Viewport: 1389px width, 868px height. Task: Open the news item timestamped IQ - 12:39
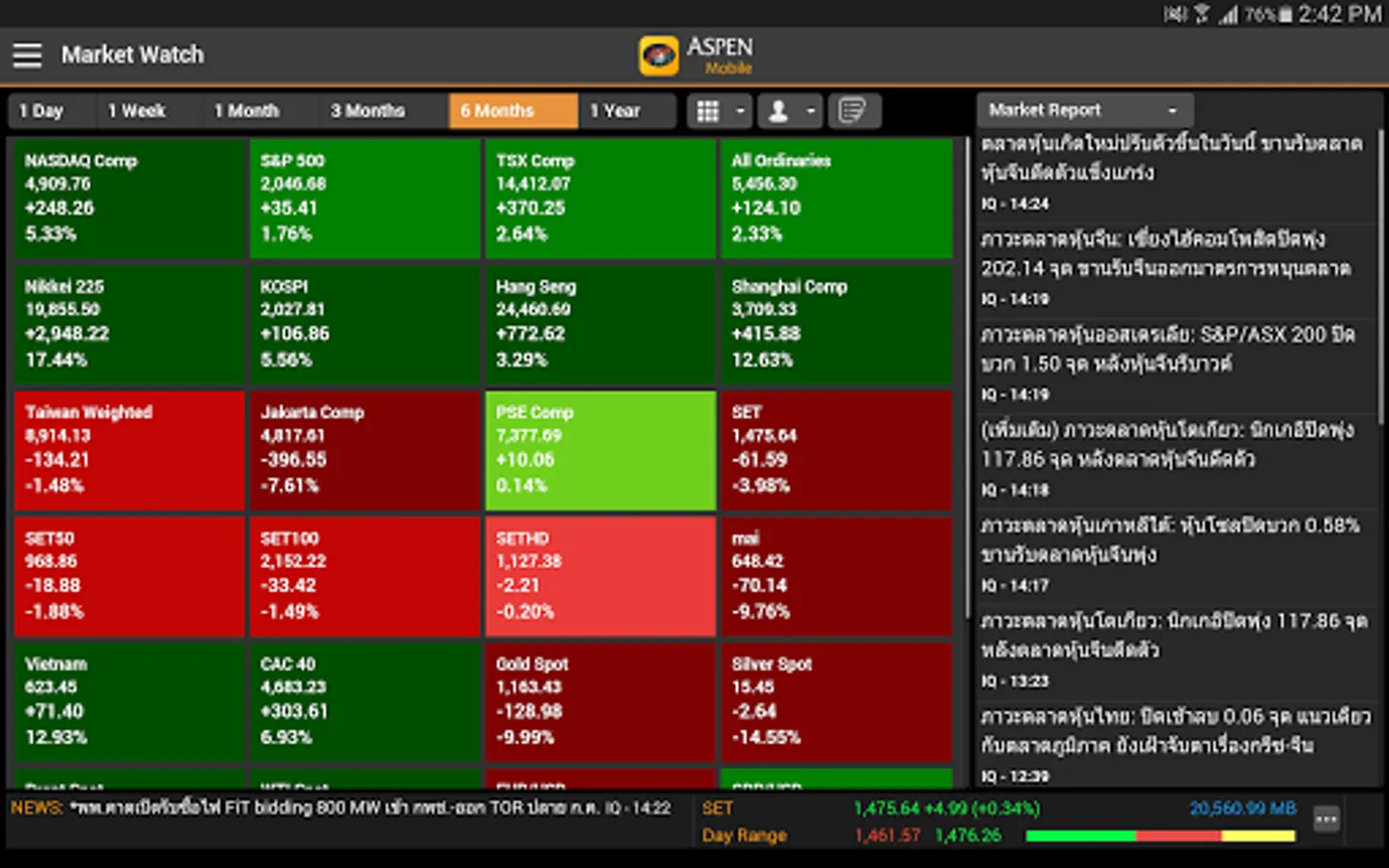[x=1177, y=746]
